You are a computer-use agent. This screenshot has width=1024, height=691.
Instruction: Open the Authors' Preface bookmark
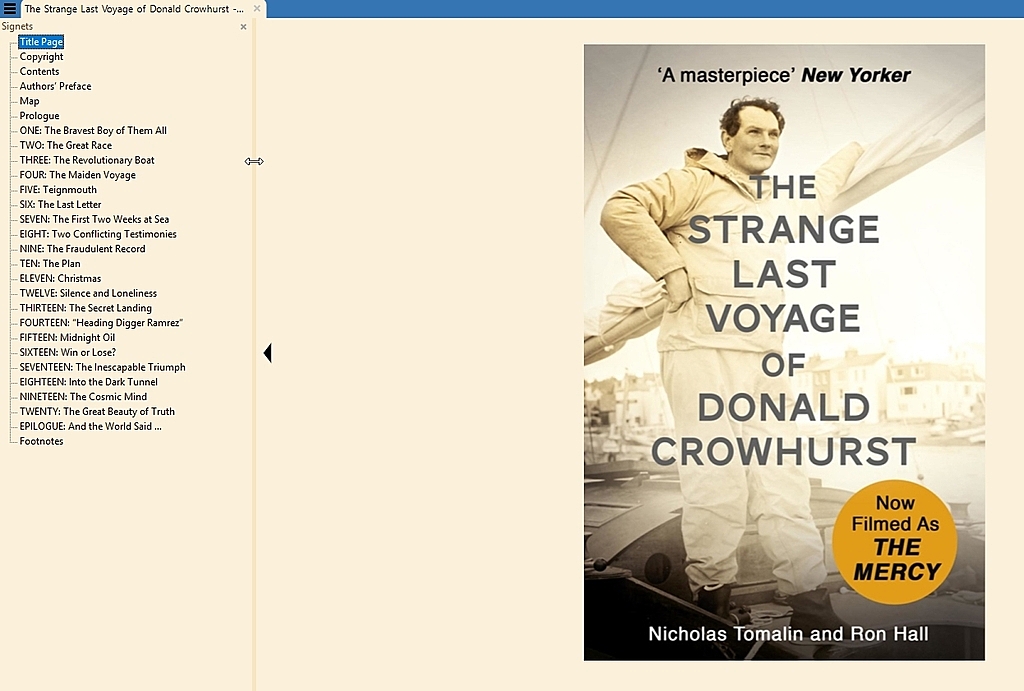(x=56, y=86)
